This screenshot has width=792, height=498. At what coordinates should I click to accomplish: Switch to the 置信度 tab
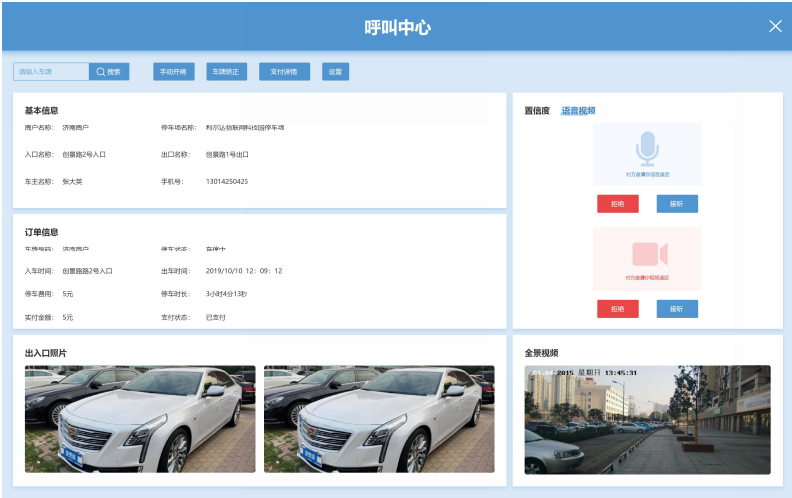[537, 111]
